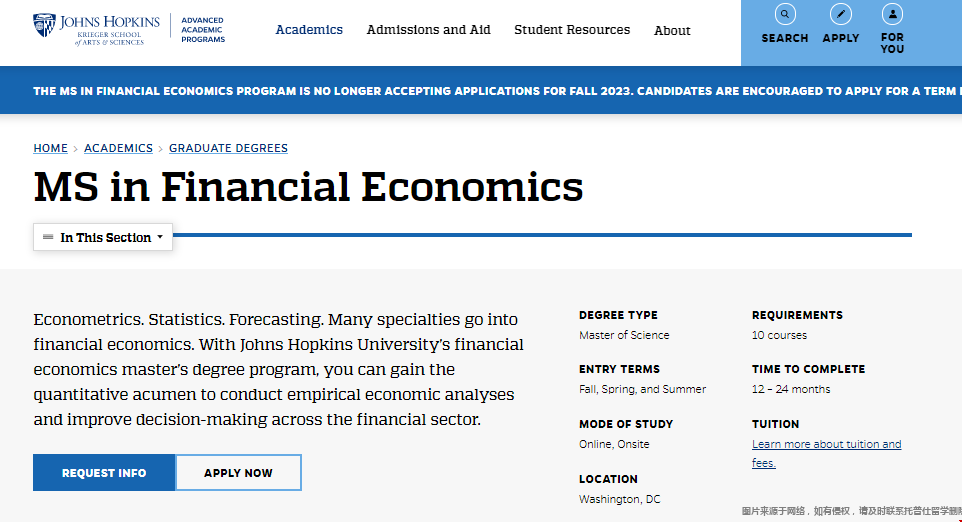Viewport: 962px width, 522px height.
Task: Click the blue application deadline announcement banner
Action: (481, 90)
